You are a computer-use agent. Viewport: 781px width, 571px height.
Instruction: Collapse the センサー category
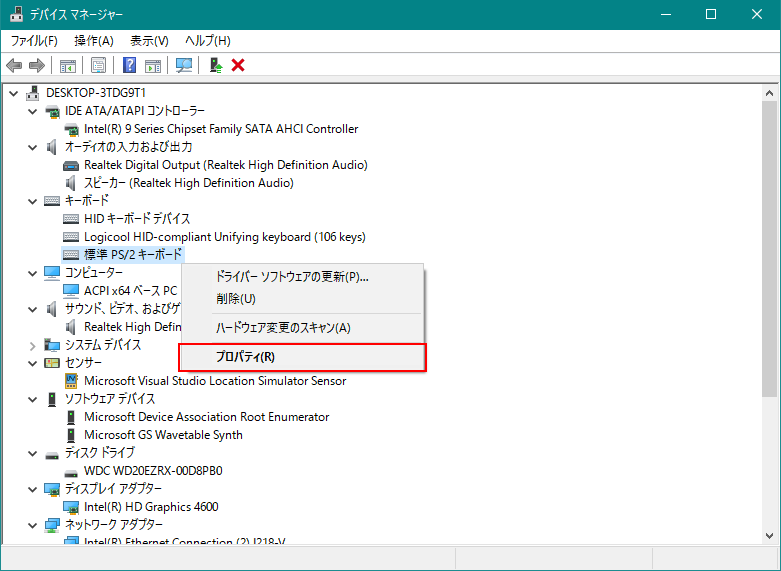[x=33, y=363]
